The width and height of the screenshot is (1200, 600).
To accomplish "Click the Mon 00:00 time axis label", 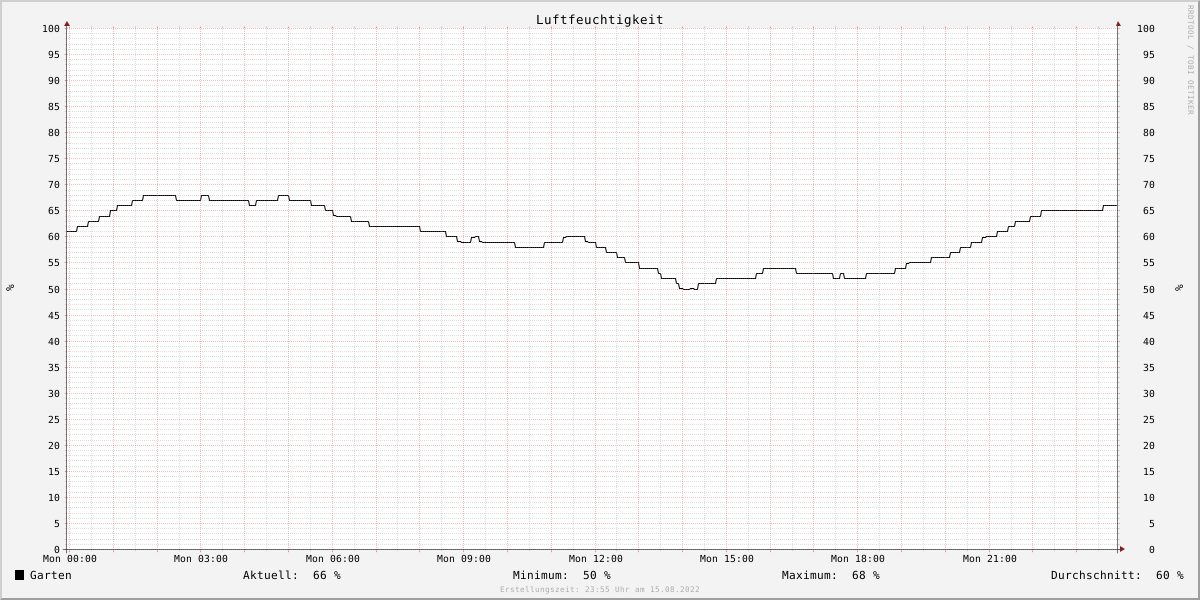I will click(70, 559).
